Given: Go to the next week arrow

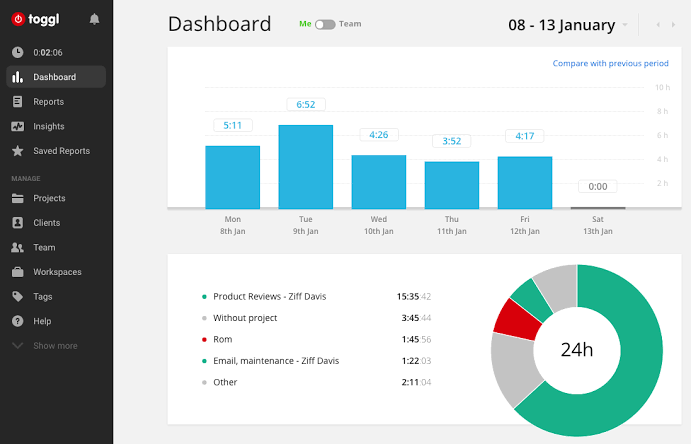Looking at the screenshot, I should pyautogui.click(x=673, y=24).
